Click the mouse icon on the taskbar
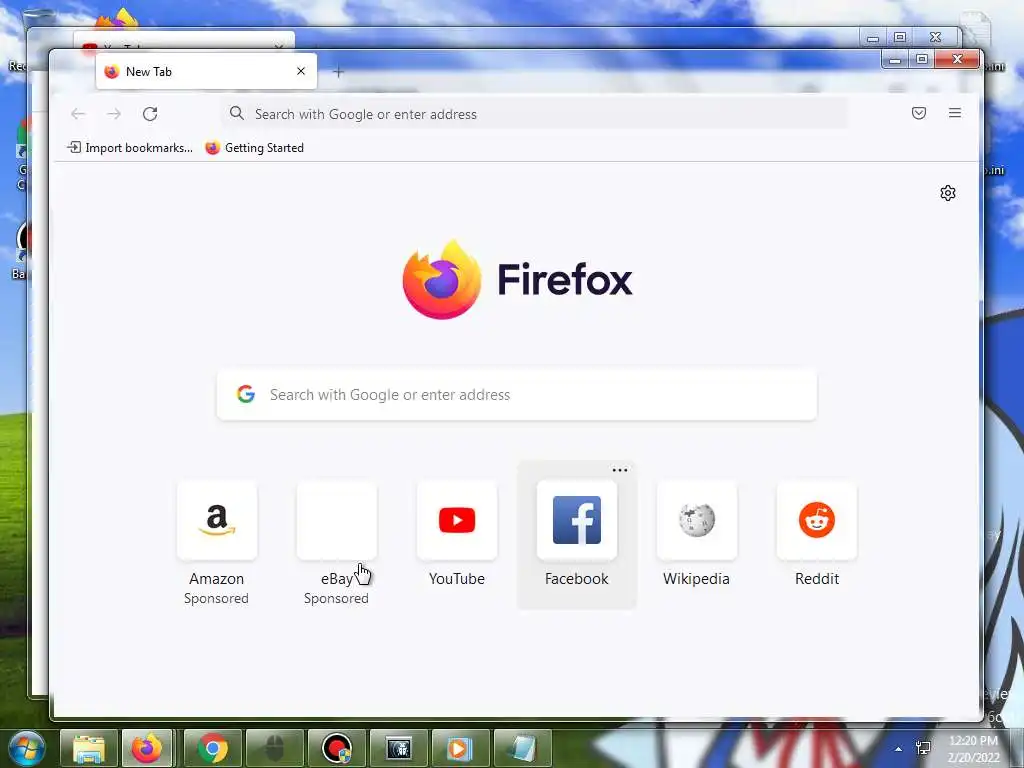Image resolution: width=1024 pixels, height=768 pixels. [x=274, y=748]
